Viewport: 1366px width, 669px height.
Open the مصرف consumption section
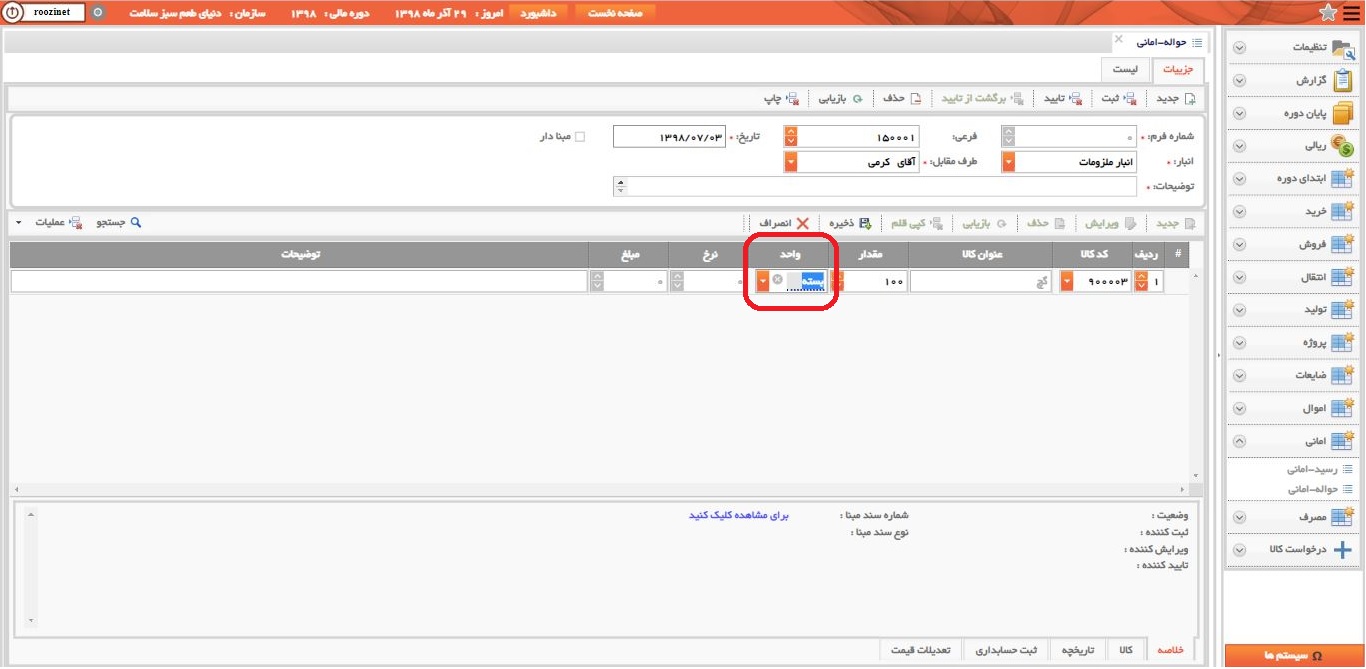point(1292,517)
